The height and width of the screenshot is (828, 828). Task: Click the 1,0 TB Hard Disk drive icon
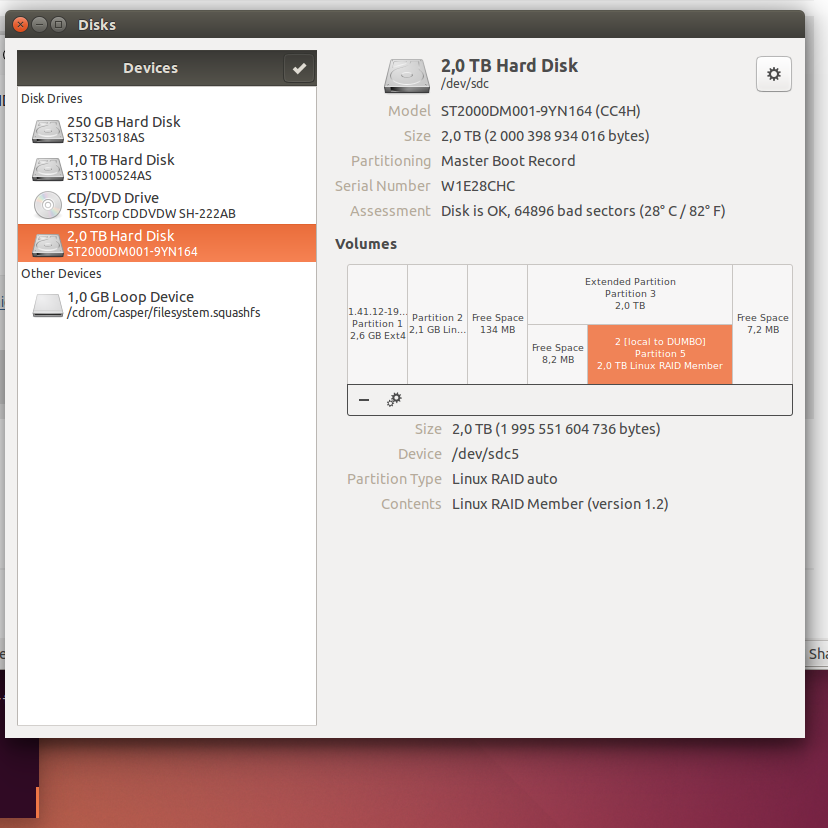[x=47, y=168]
